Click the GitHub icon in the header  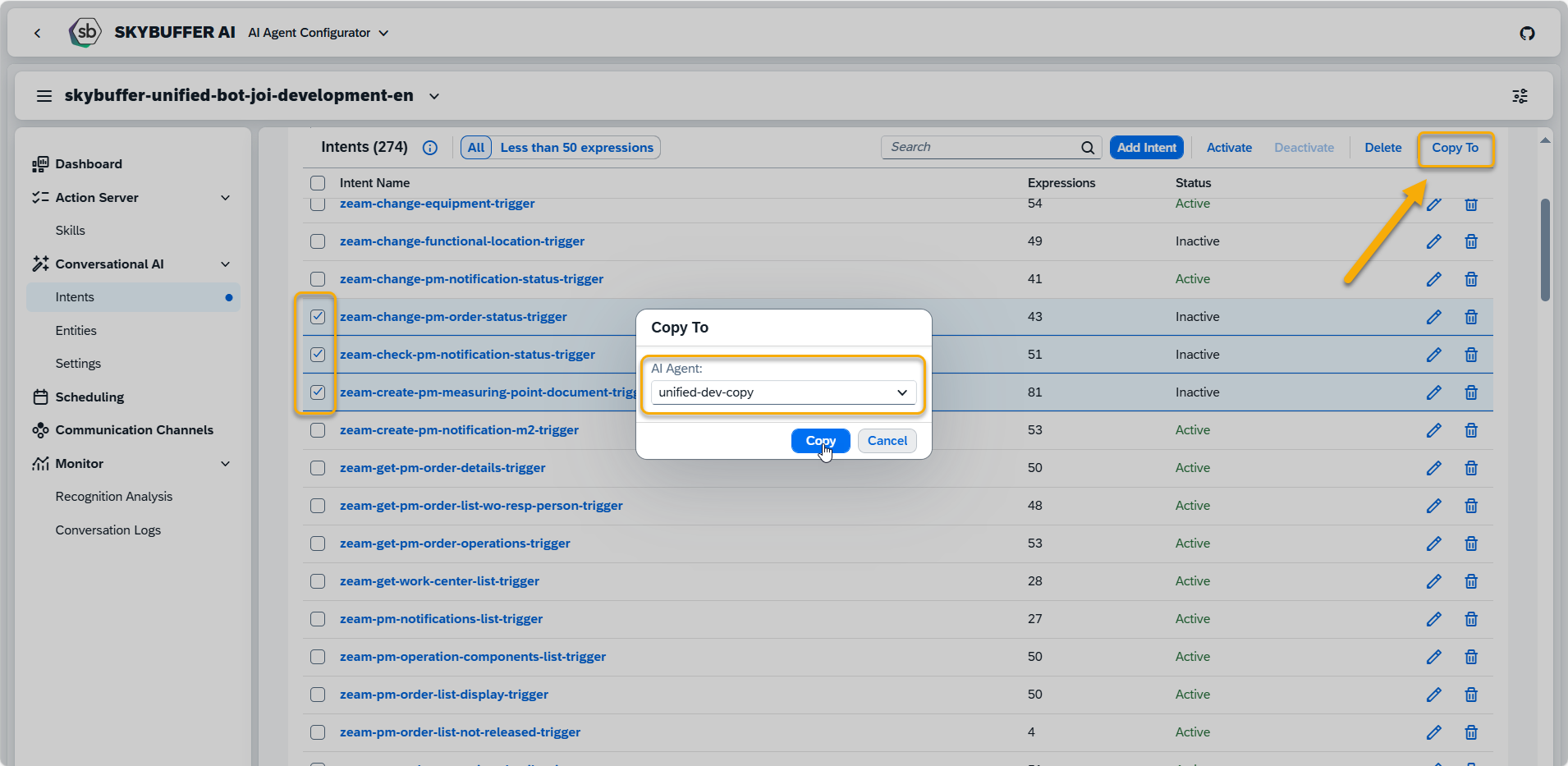[x=1527, y=33]
